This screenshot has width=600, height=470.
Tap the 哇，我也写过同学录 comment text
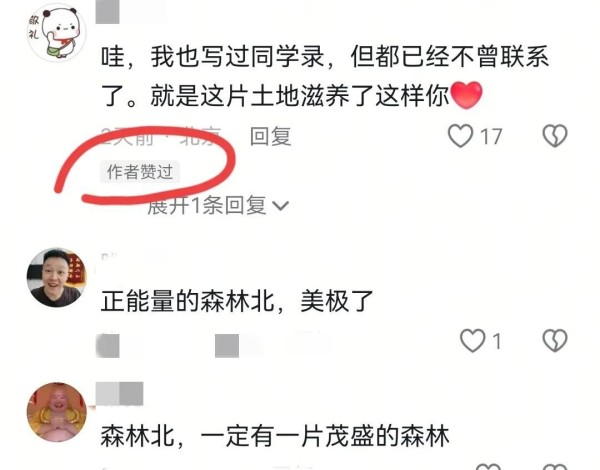click(x=325, y=76)
